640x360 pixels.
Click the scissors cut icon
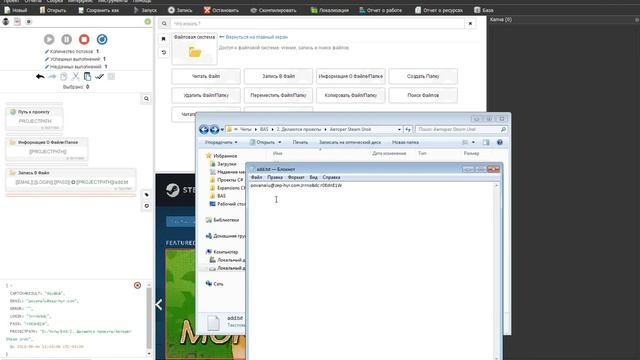pyautogui.click(x=76, y=76)
